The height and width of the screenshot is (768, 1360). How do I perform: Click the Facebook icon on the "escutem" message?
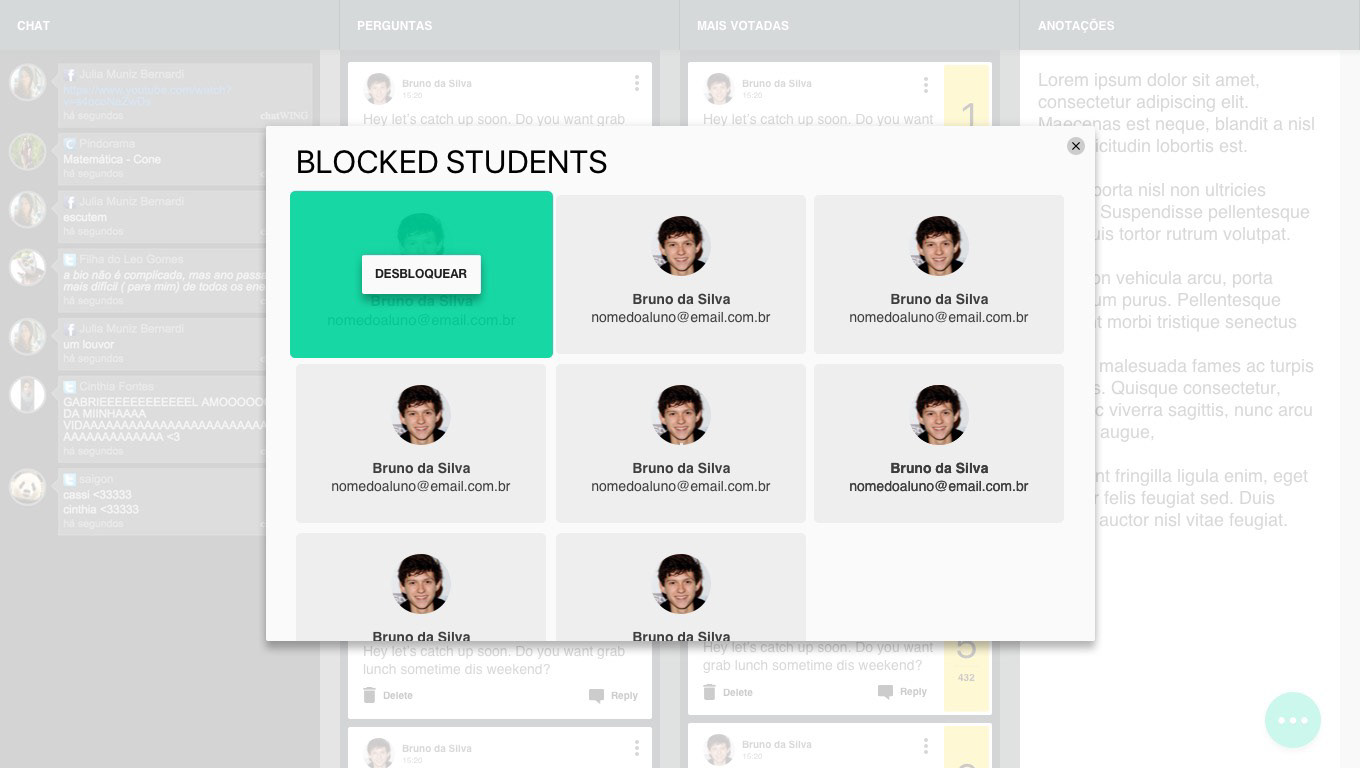[70, 202]
